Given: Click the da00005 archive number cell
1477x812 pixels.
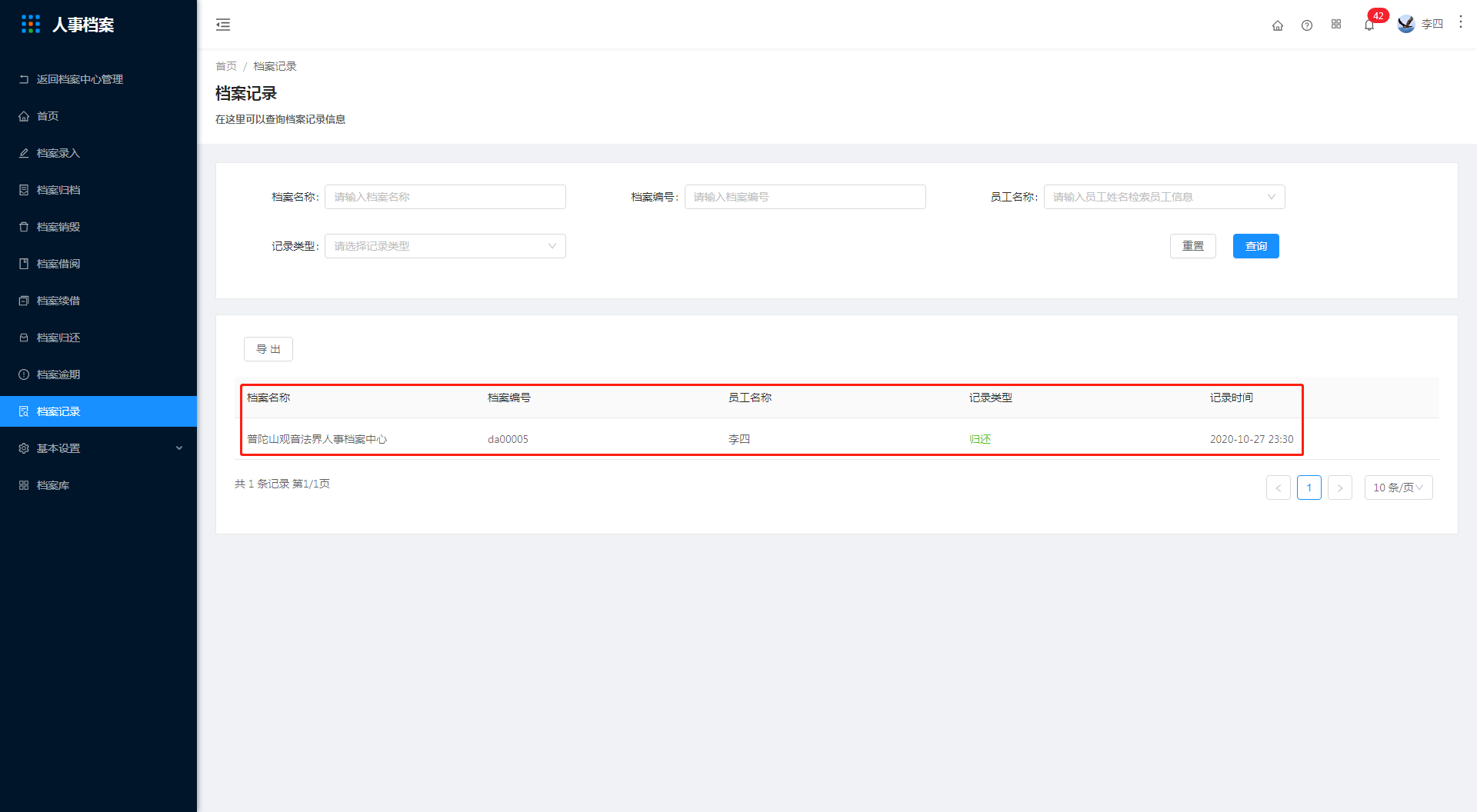Looking at the screenshot, I should tap(508, 439).
